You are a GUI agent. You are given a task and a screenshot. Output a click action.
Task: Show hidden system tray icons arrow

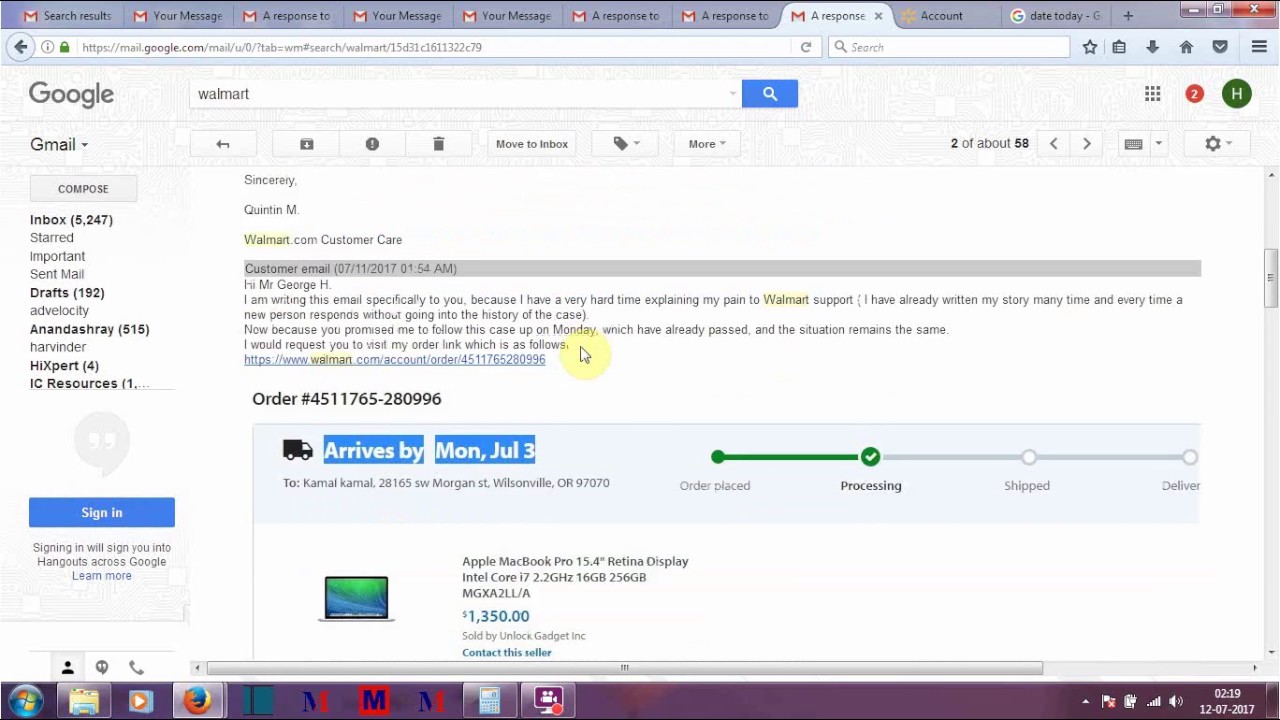click(x=1085, y=701)
